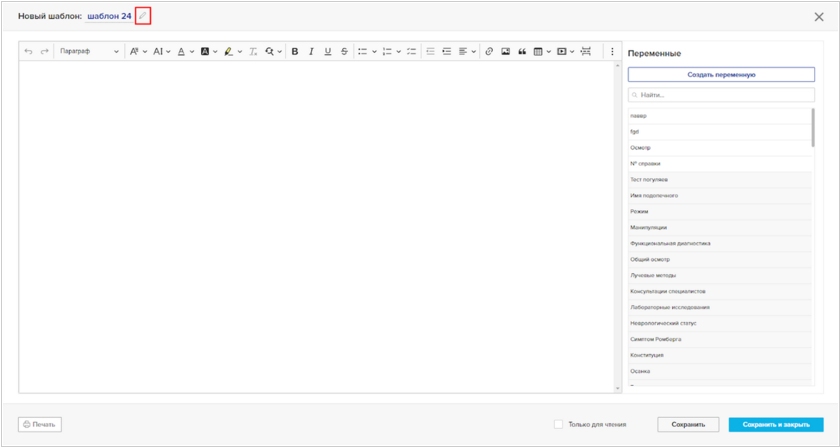Toggle underline formatting
840x447 pixels.
[x=328, y=51]
